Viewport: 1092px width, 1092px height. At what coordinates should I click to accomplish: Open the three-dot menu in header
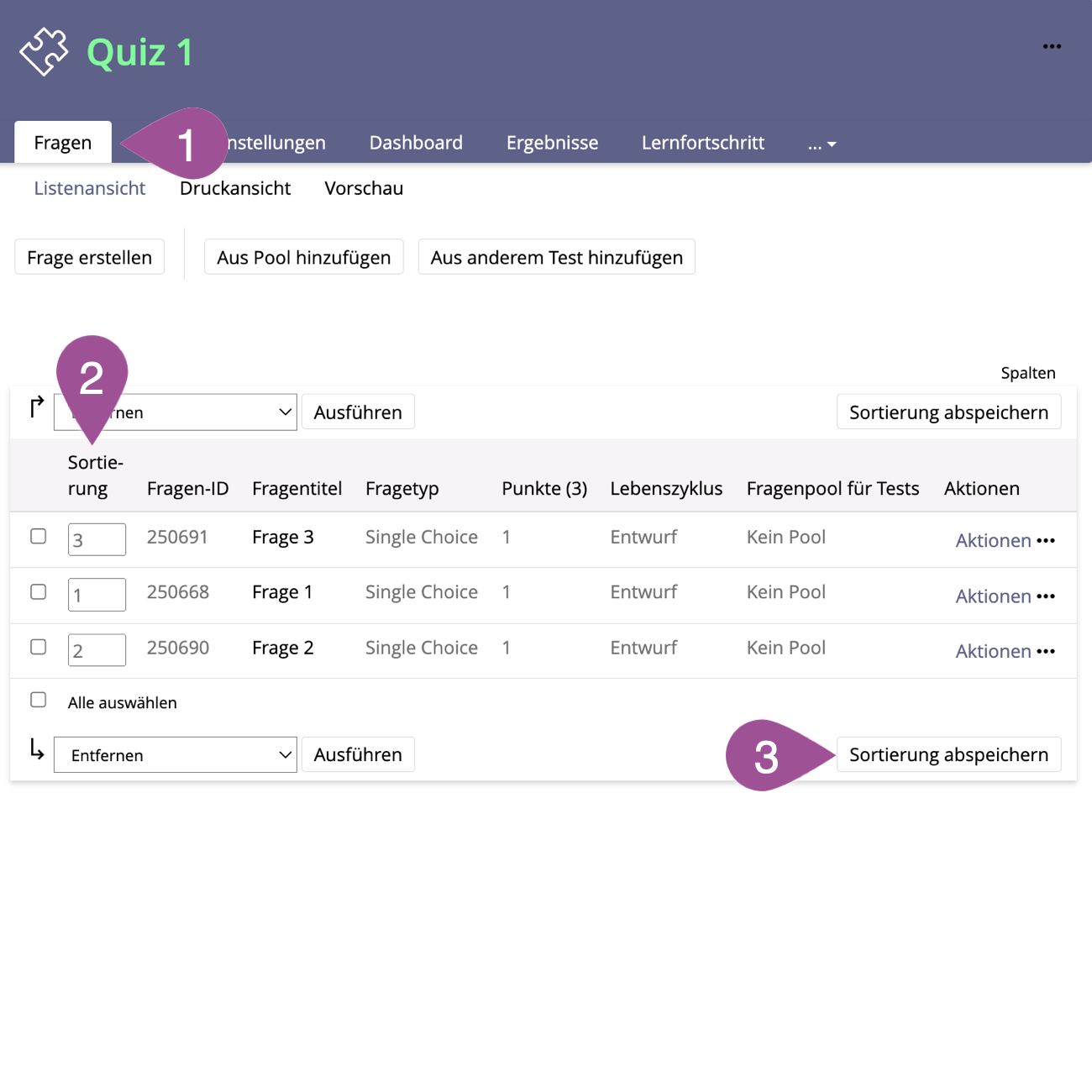1052,47
